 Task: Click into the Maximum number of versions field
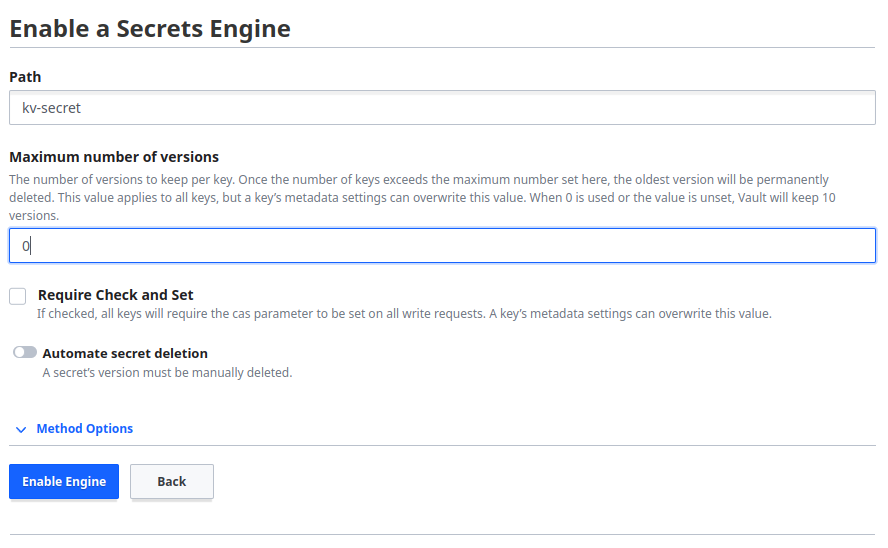(442, 245)
